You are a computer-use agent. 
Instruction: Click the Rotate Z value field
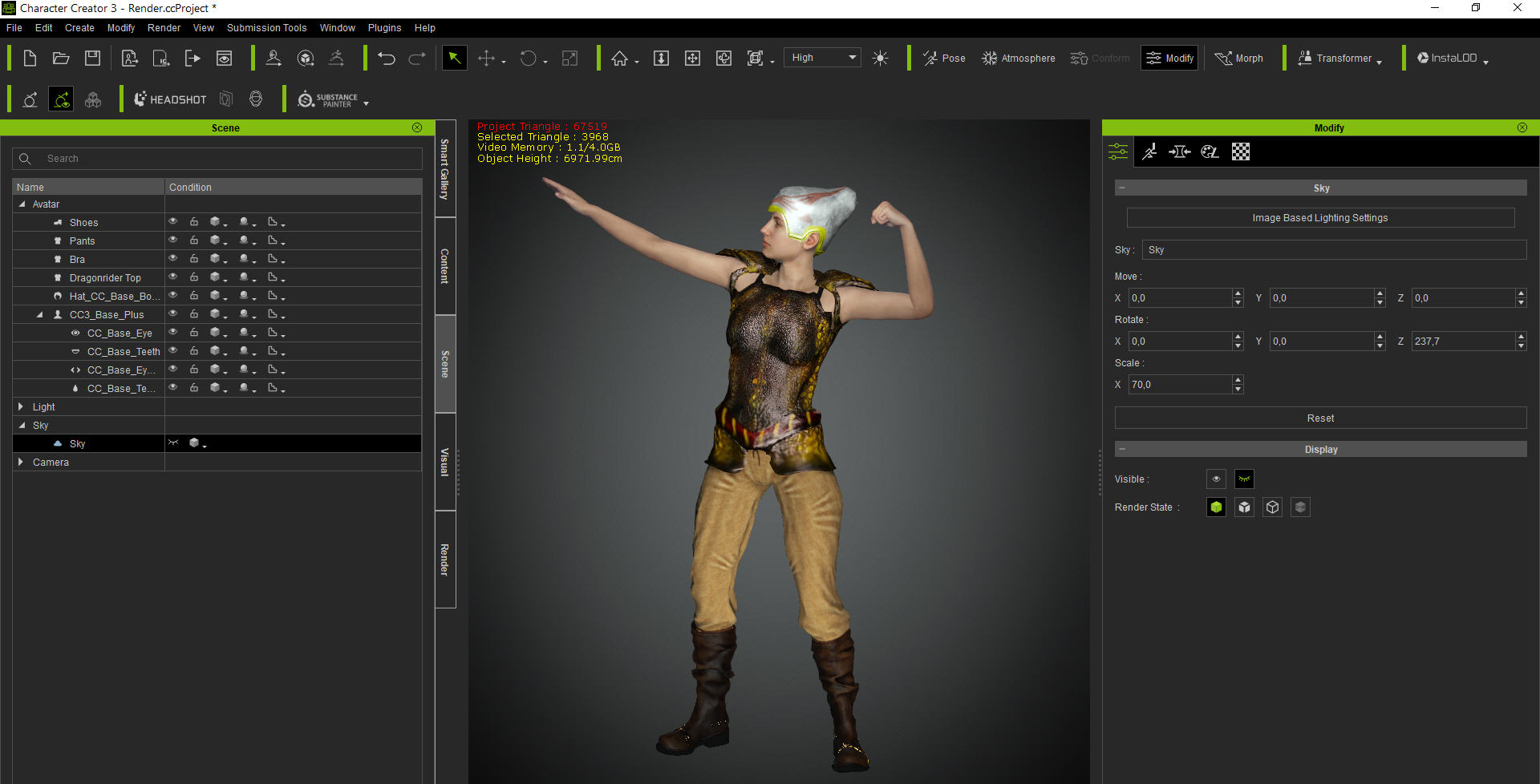1463,341
